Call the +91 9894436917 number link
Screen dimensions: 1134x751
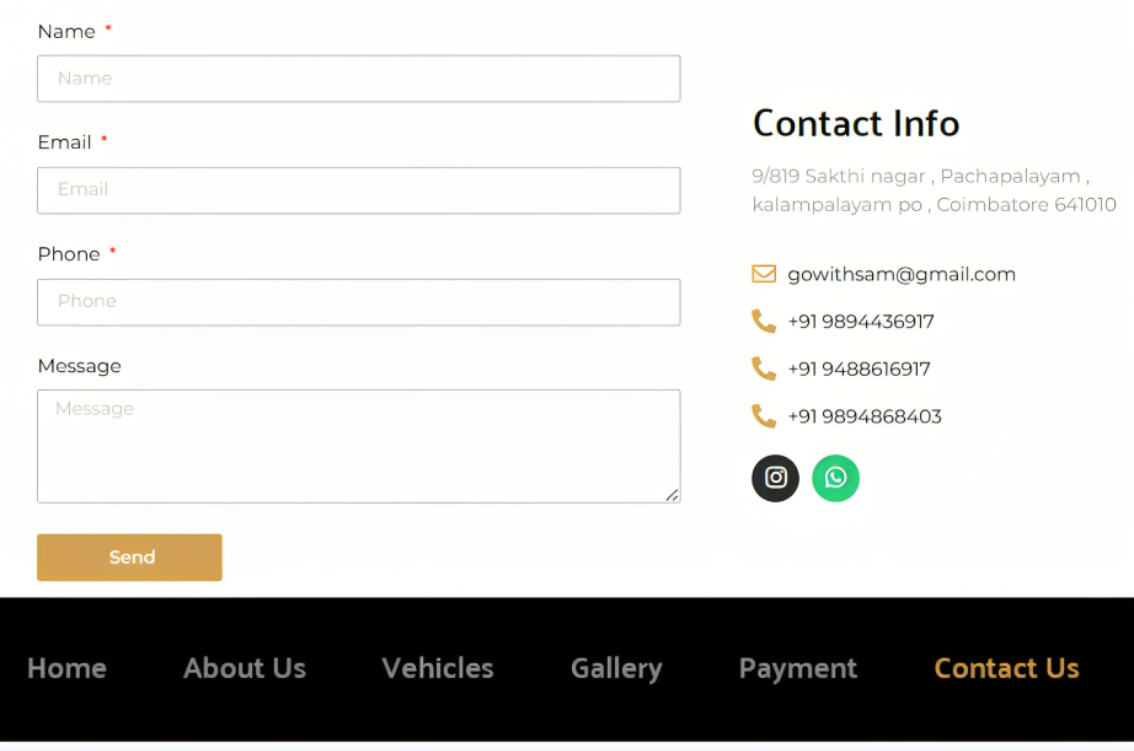click(861, 321)
